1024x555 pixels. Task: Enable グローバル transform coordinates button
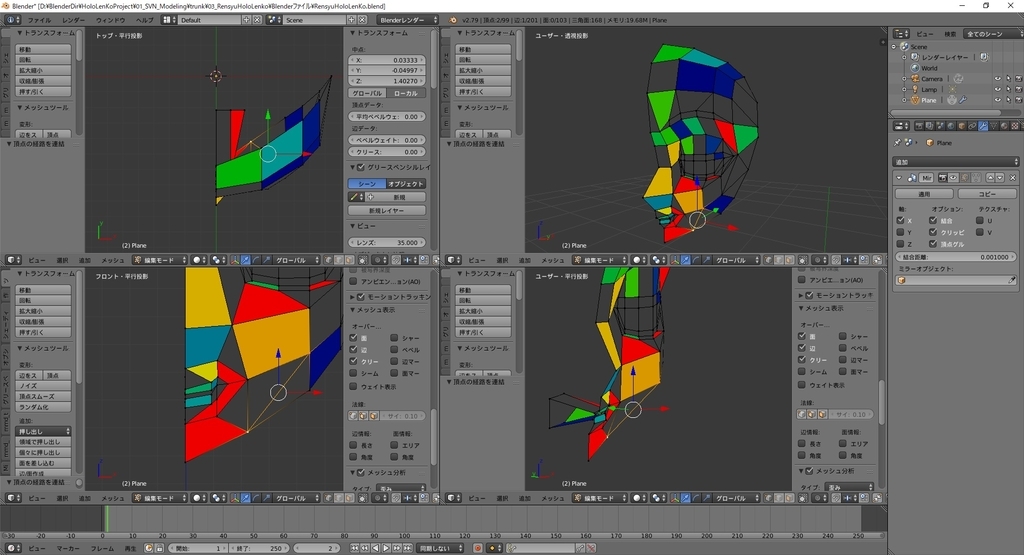tap(368, 93)
